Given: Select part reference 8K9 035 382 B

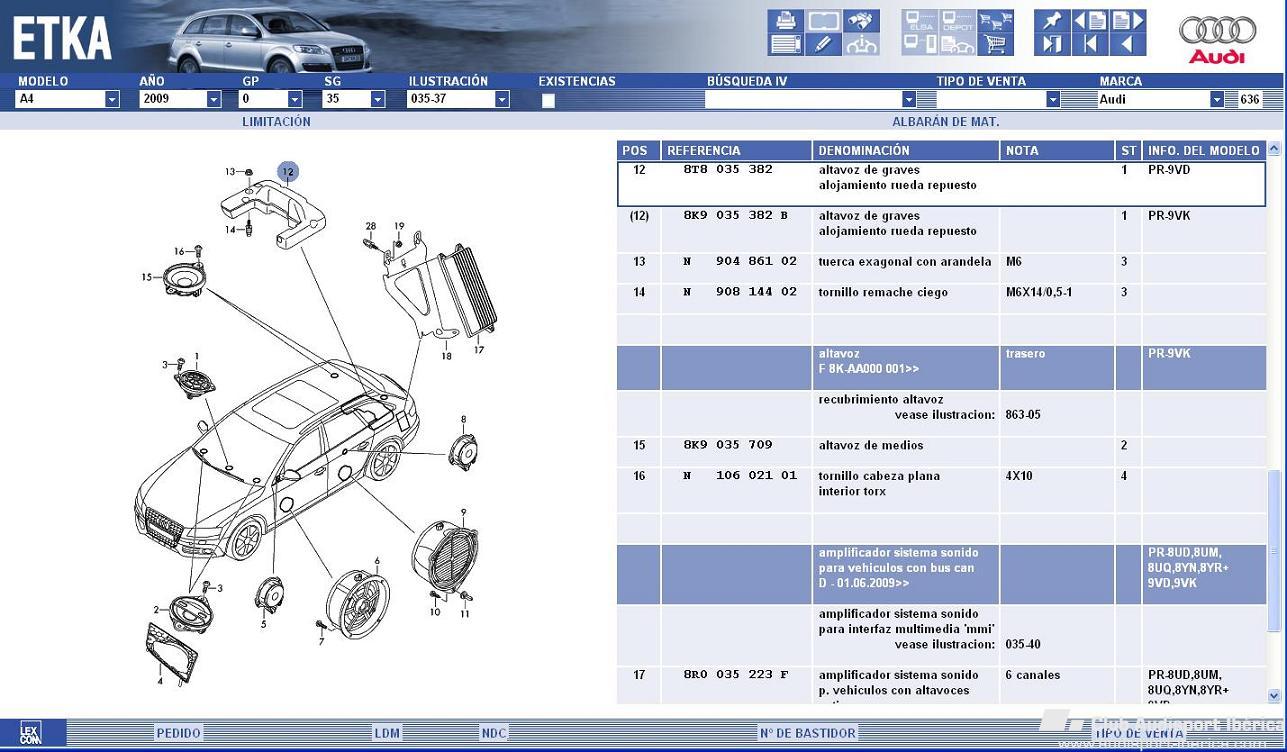Looking at the screenshot, I should 736,216.
